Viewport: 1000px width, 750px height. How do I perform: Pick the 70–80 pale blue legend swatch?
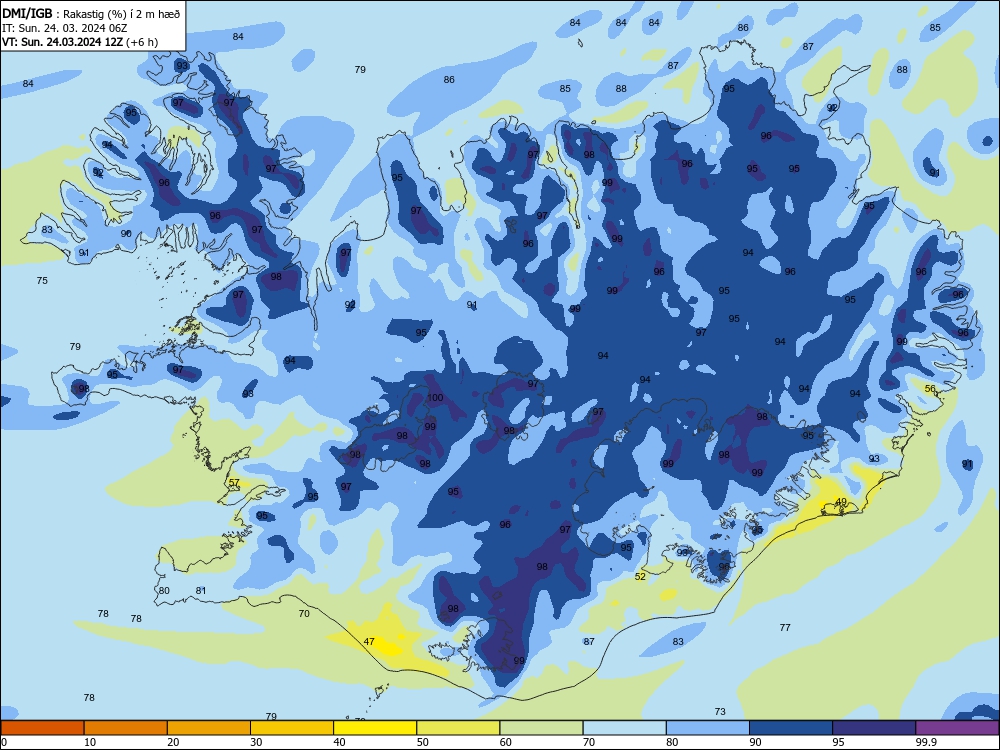pos(625,728)
